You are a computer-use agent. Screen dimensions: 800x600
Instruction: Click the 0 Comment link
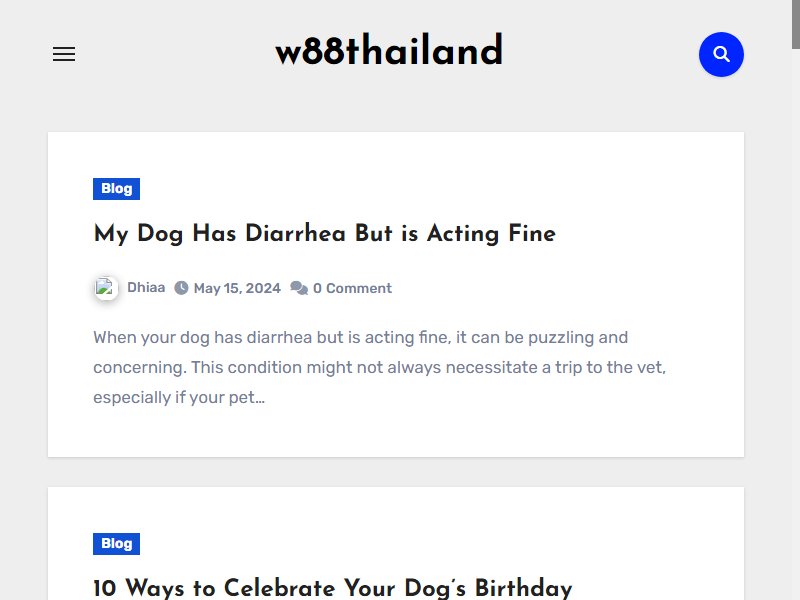click(353, 288)
